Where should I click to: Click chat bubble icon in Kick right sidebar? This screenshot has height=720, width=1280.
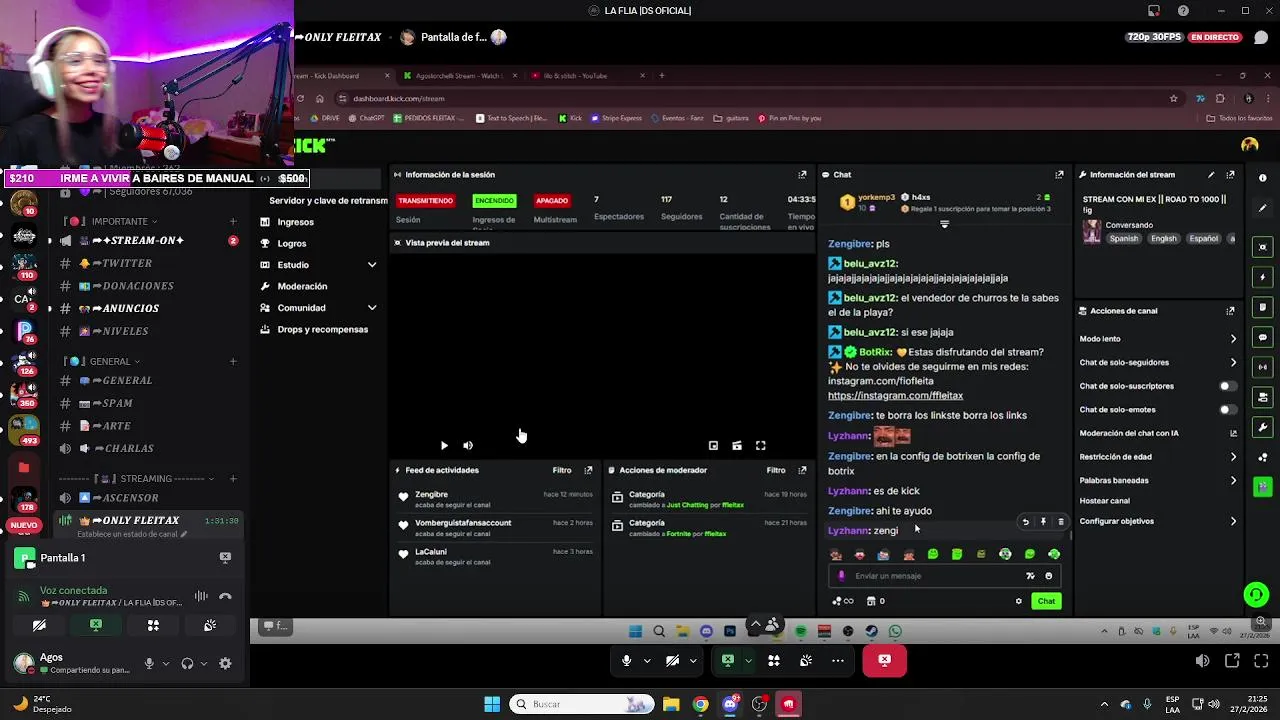(x=1263, y=337)
